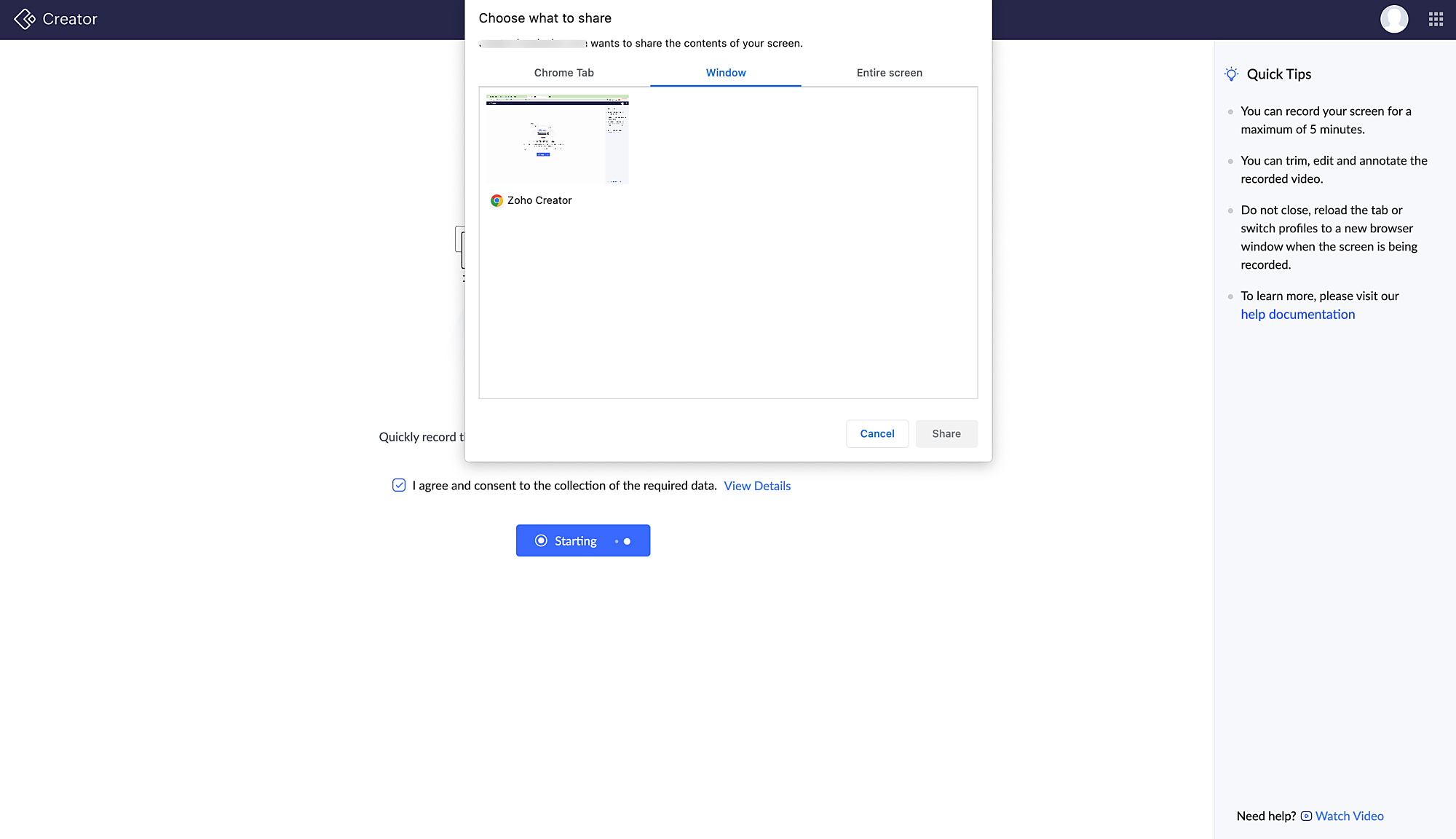
Task: Open the apps grid launcher icon
Action: [x=1436, y=19]
